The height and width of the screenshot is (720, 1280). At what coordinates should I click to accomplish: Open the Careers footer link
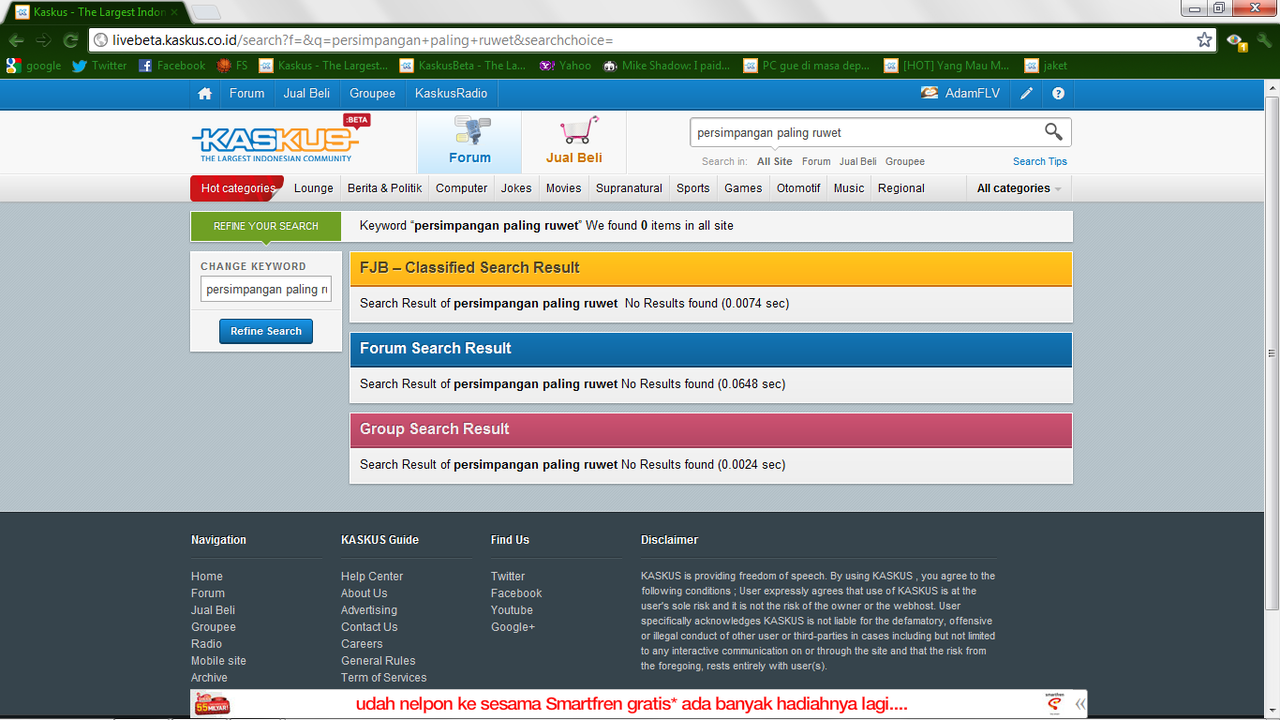coord(362,644)
